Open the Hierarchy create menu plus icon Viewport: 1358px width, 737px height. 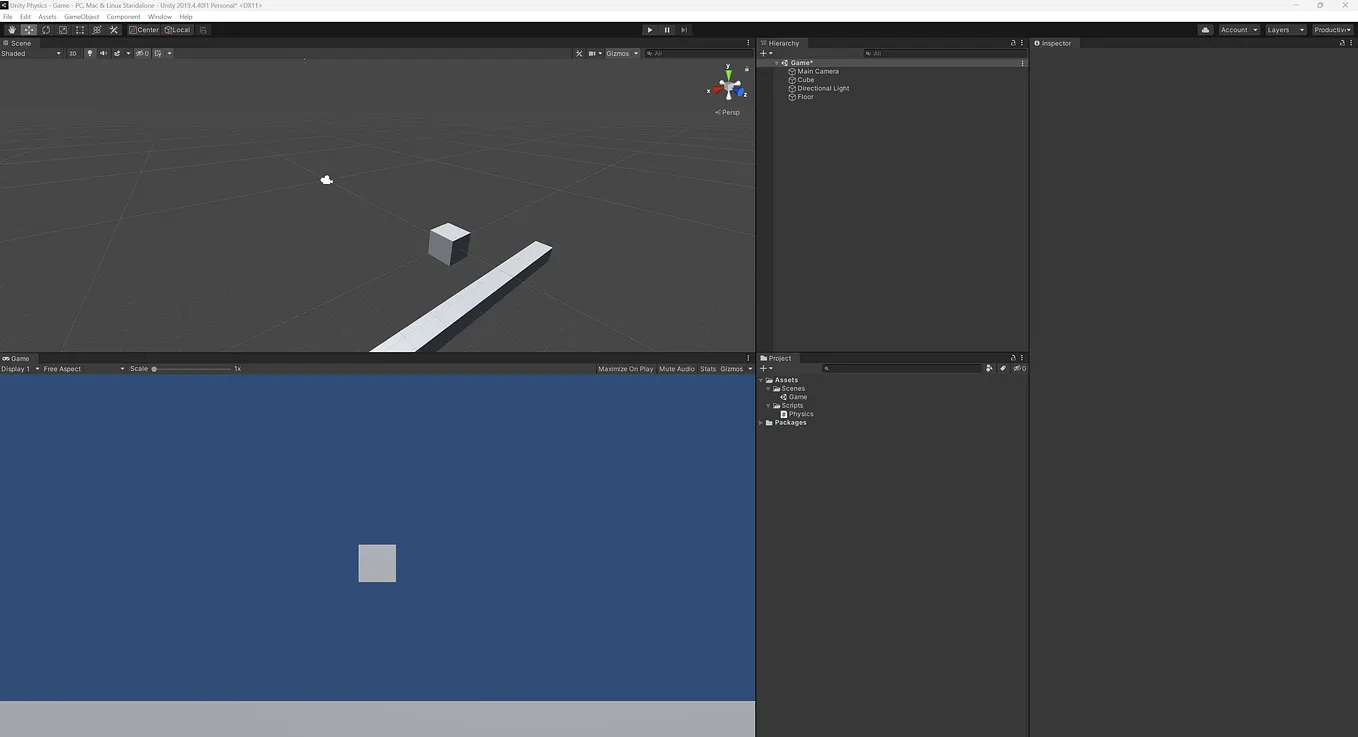(763, 53)
